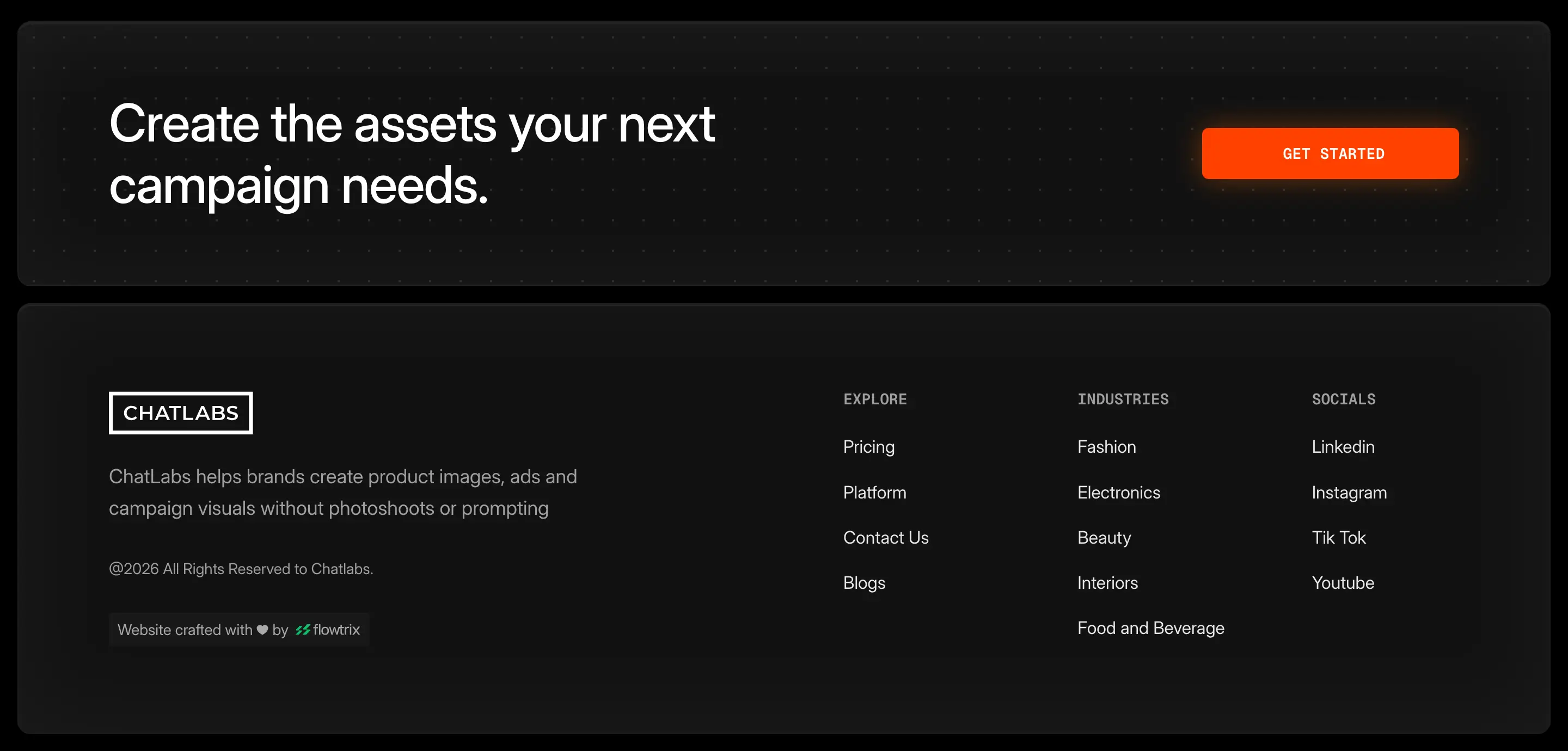Visit the Tik Tok social link
Image resolution: width=1568 pixels, height=751 pixels.
point(1339,537)
